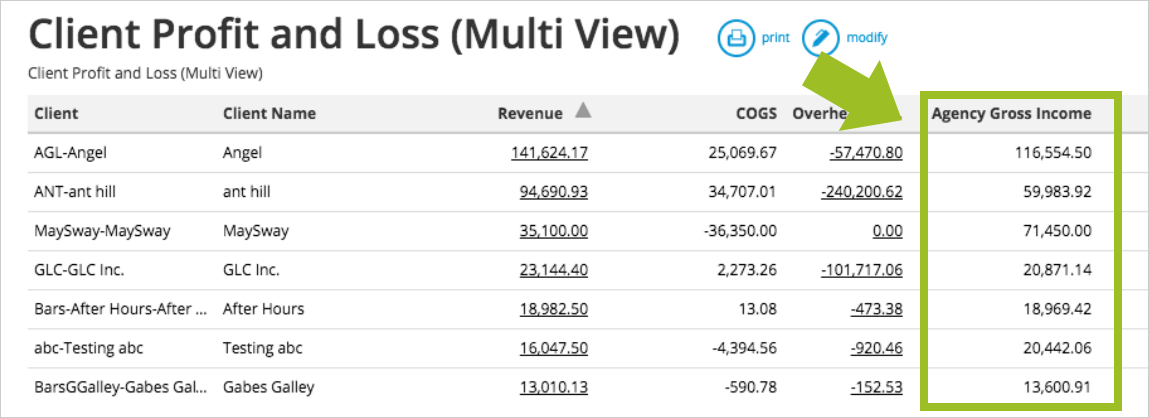Open the print text link
The width and height of the screenshot is (1149, 418).
click(x=775, y=38)
